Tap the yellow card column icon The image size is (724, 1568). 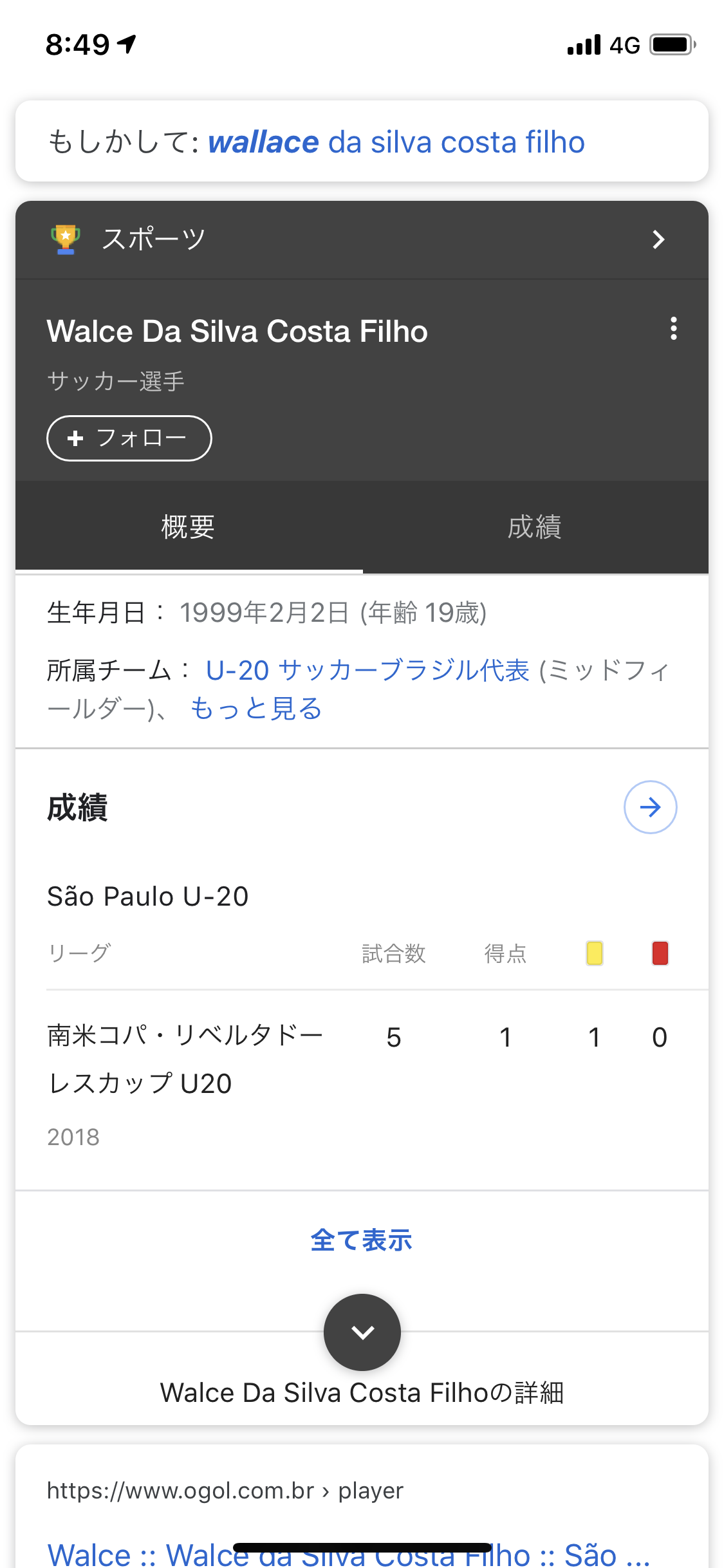(x=594, y=953)
